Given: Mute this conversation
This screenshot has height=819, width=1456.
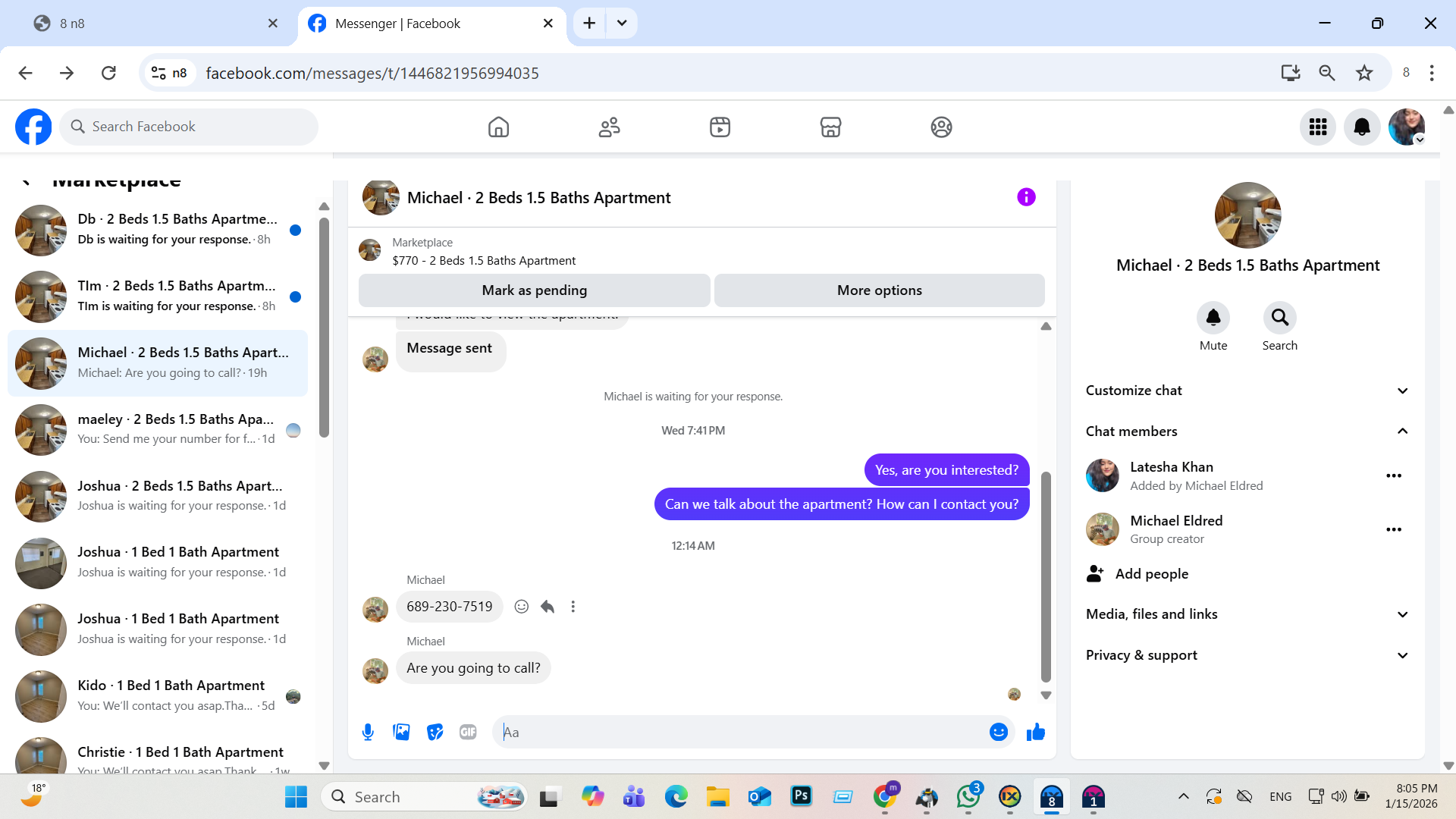Looking at the screenshot, I should tap(1213, 318).
